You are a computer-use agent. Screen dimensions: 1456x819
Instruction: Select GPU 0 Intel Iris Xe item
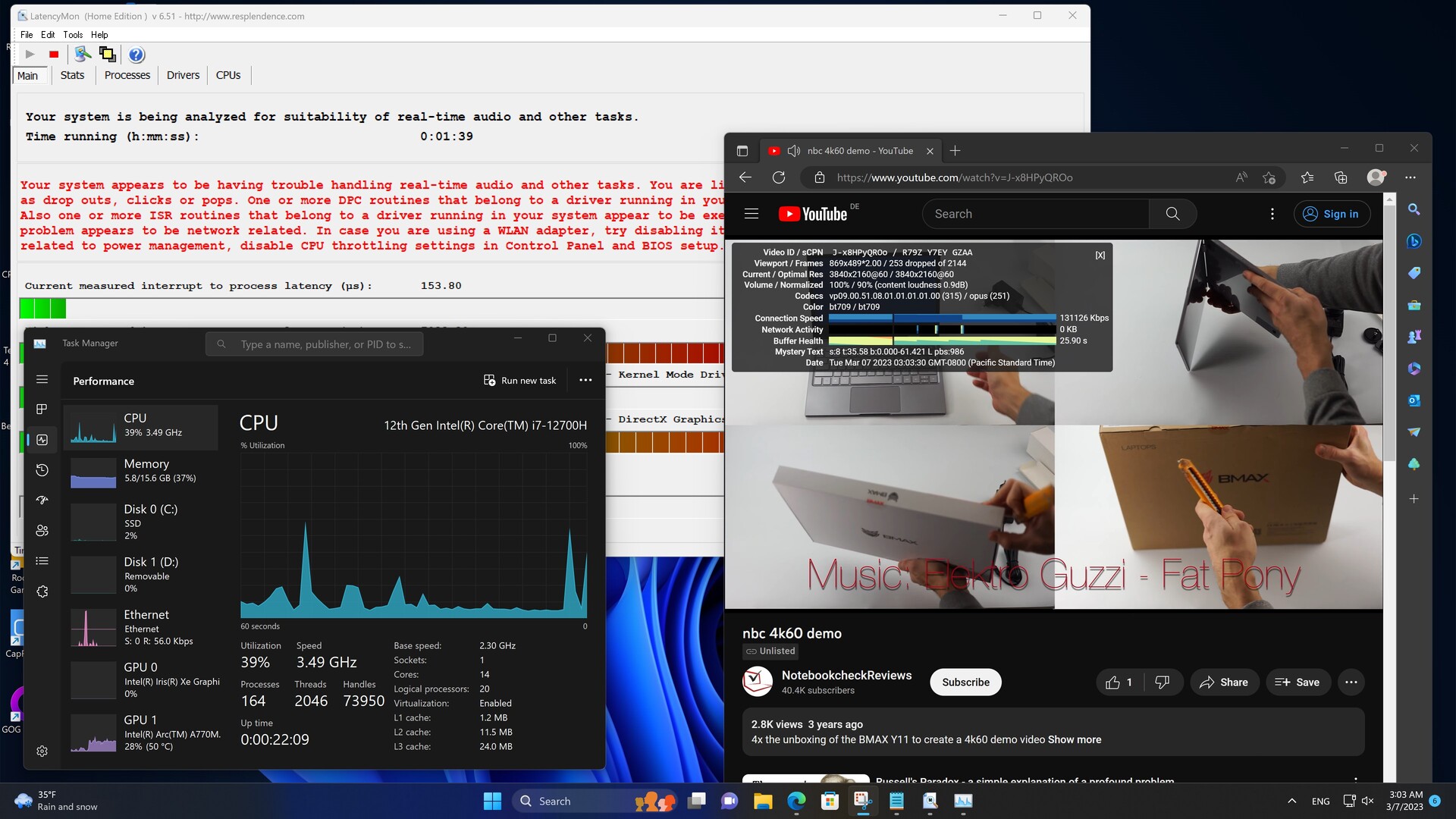point(141,680)
